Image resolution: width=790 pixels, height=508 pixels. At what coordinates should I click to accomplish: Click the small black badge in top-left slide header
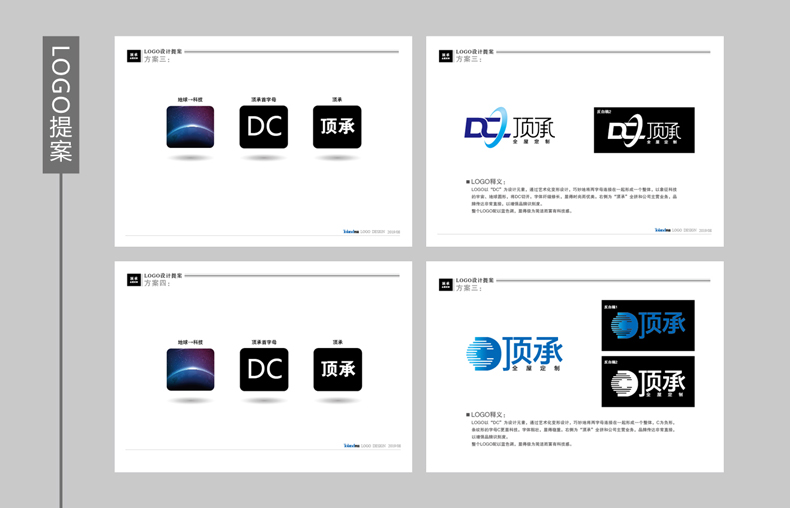tap(134, 56)
